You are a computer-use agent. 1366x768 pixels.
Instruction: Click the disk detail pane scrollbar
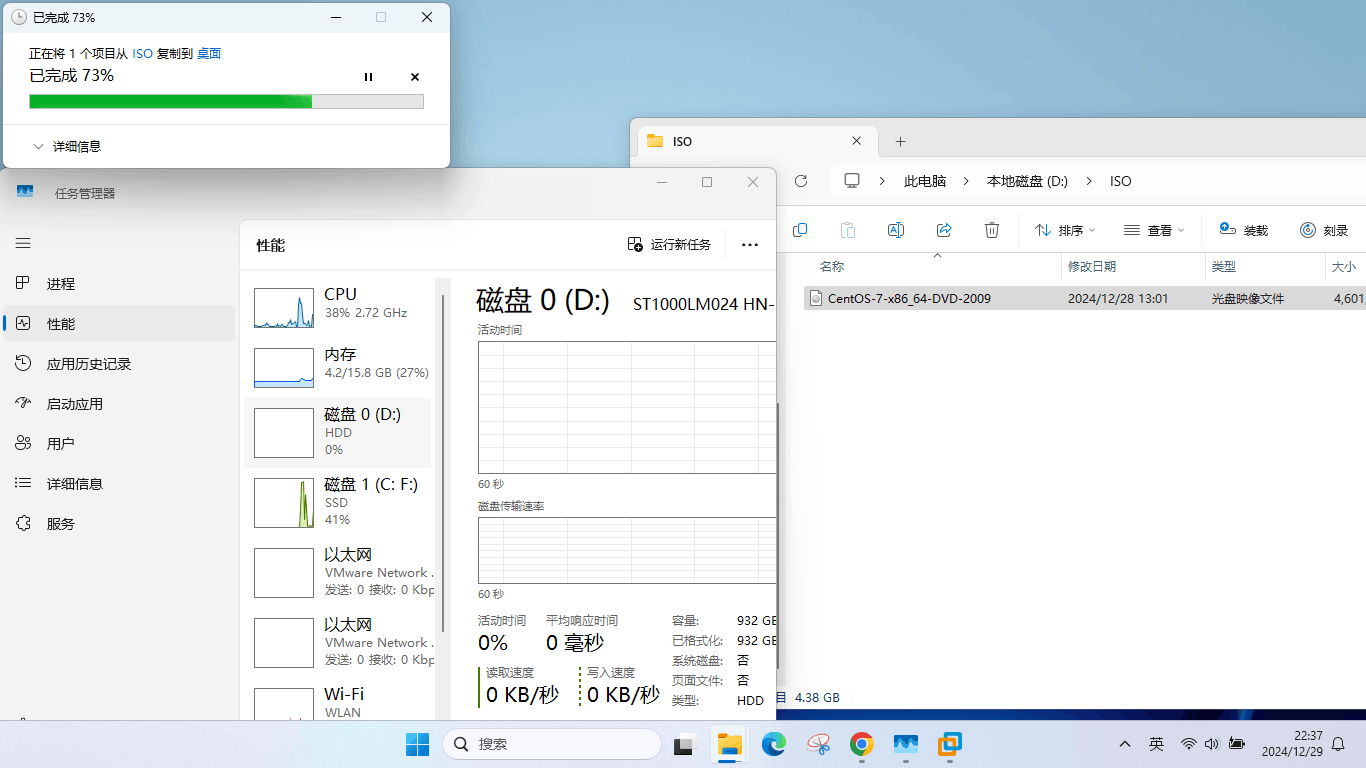(x=777, y=535)
